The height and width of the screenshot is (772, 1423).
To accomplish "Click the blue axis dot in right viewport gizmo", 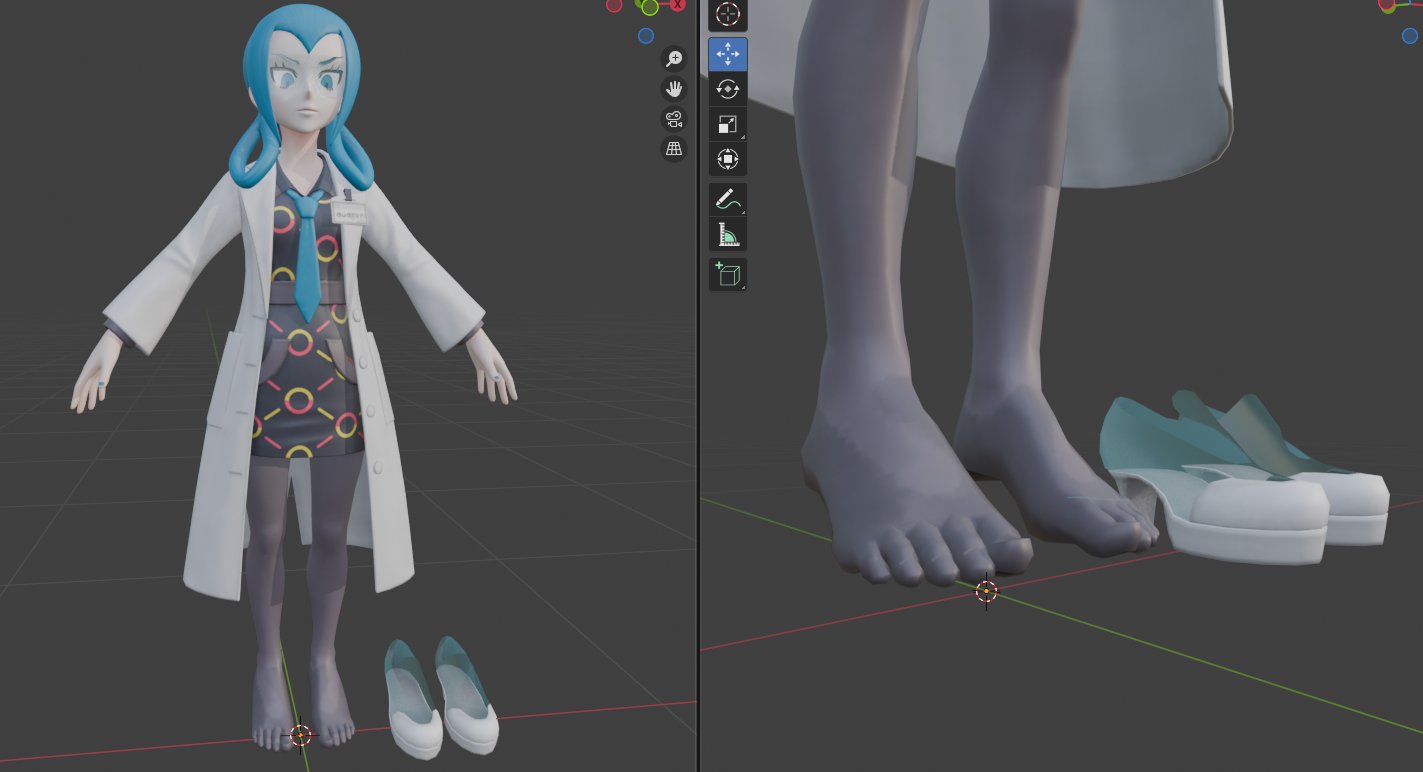I will [x=1410, y=36].
